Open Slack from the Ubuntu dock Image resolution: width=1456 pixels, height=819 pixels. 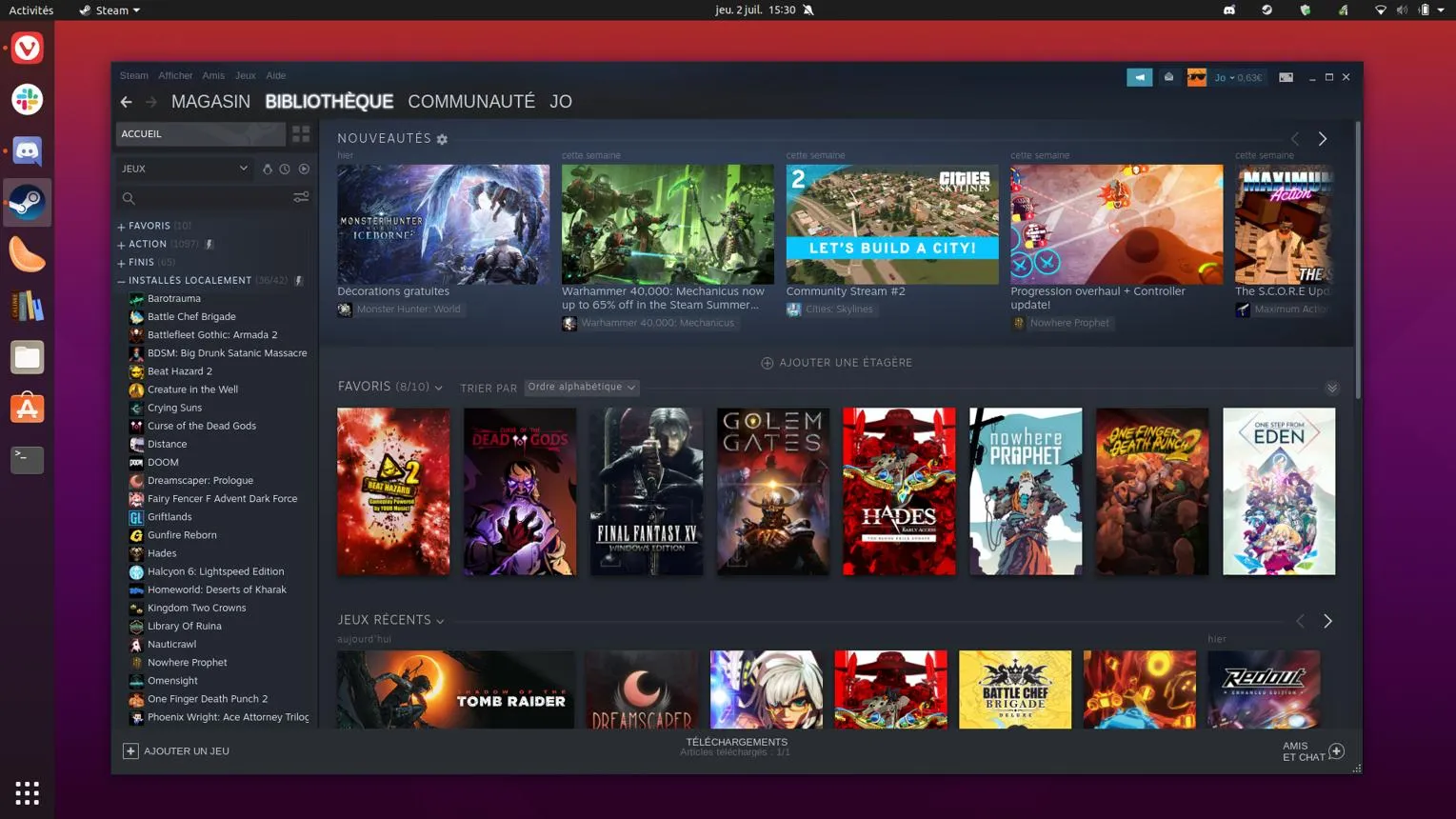(x=27, y=99)
